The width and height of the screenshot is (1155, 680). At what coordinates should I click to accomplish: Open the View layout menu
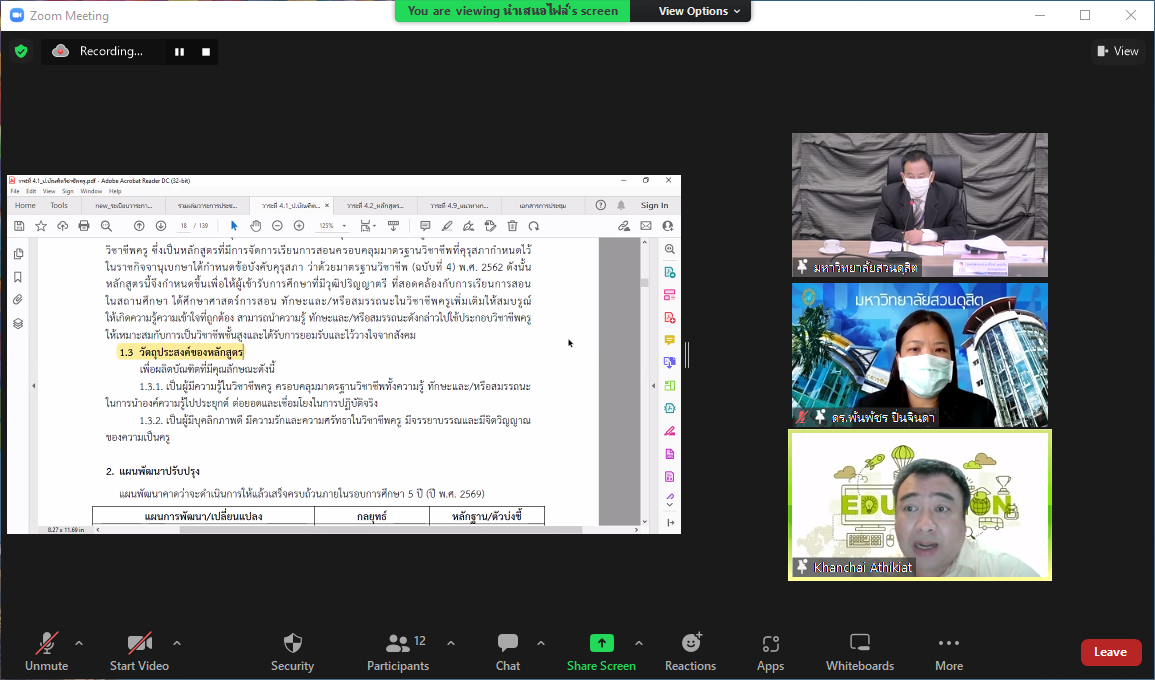[1117, 51]
